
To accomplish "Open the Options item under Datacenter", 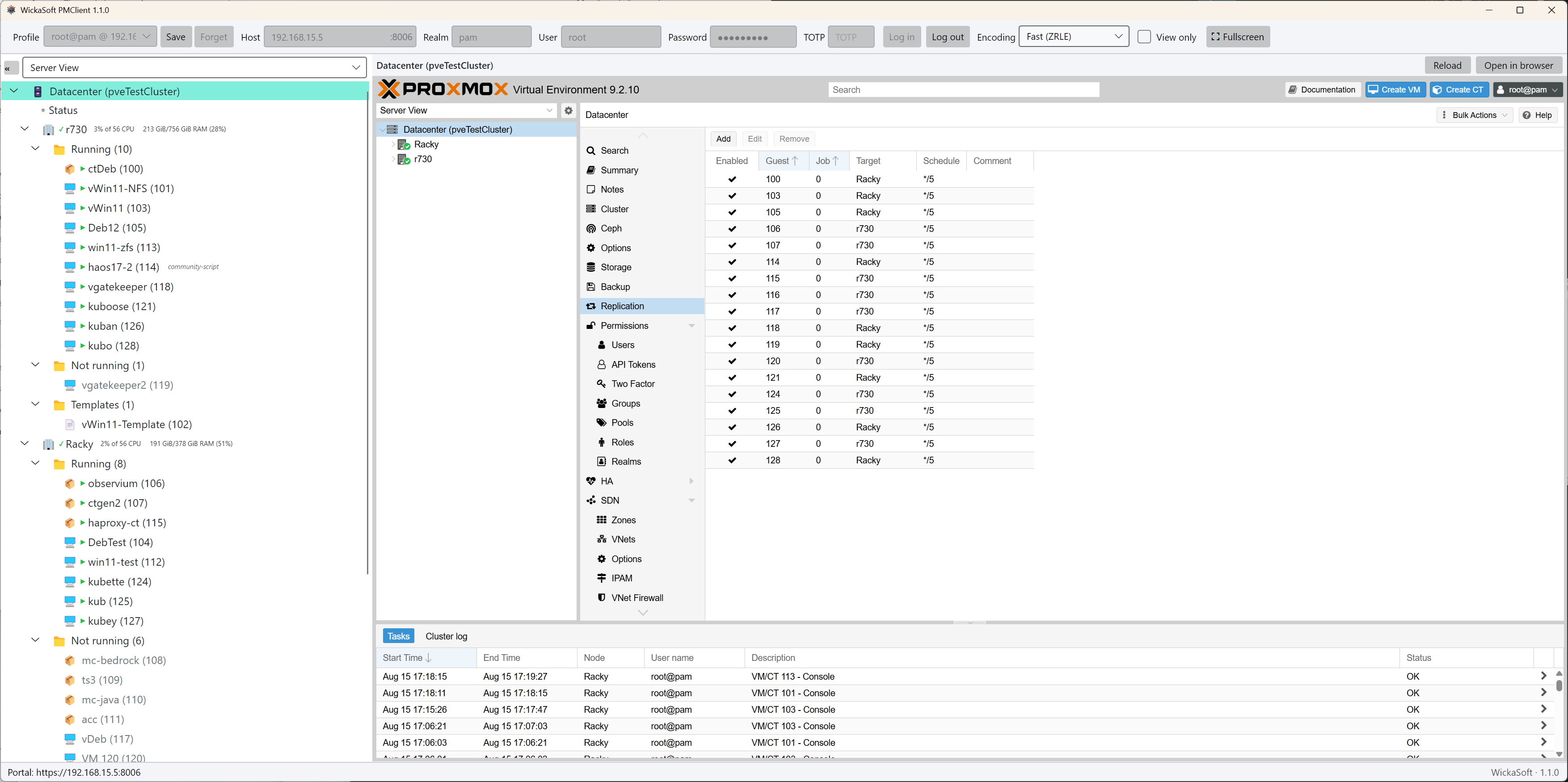I will [642, 248].
